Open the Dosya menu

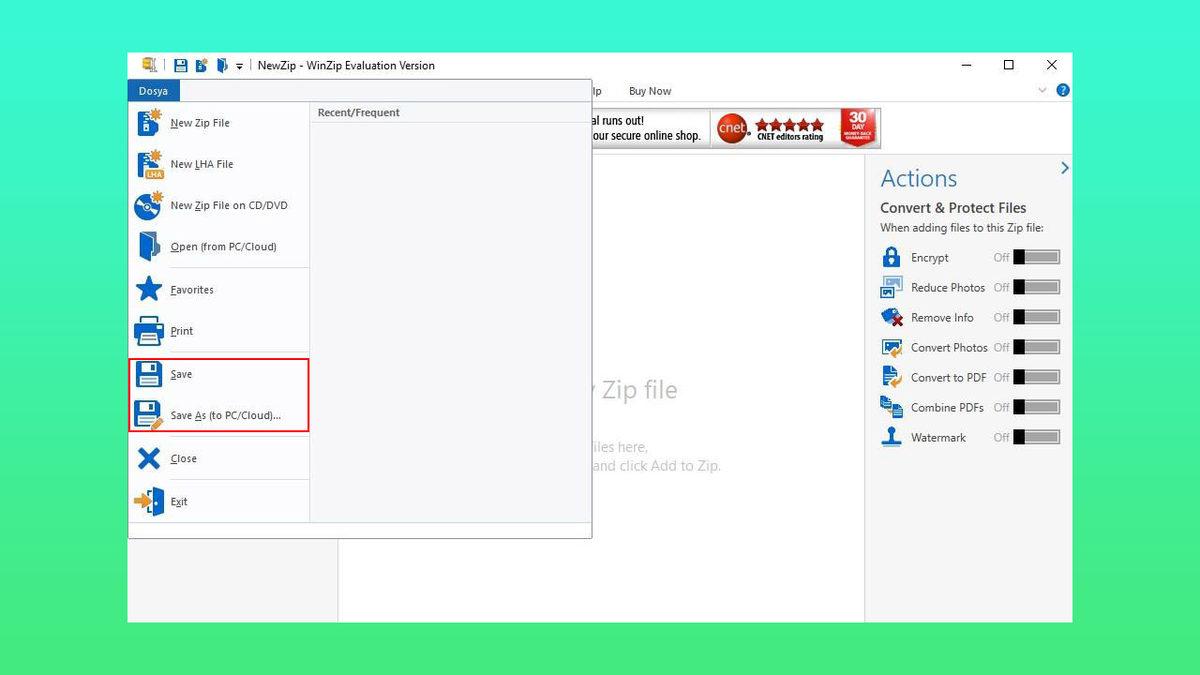pos(153,90)
